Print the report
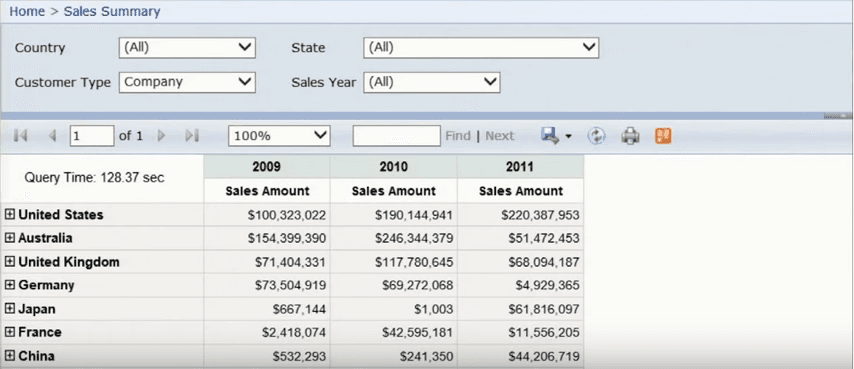 (x=630, y=136)
